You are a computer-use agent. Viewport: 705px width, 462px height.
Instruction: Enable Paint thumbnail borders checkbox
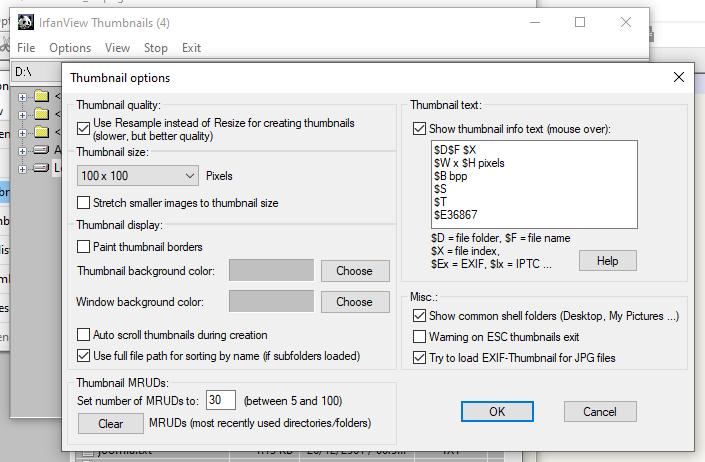[x=84, y=247]
